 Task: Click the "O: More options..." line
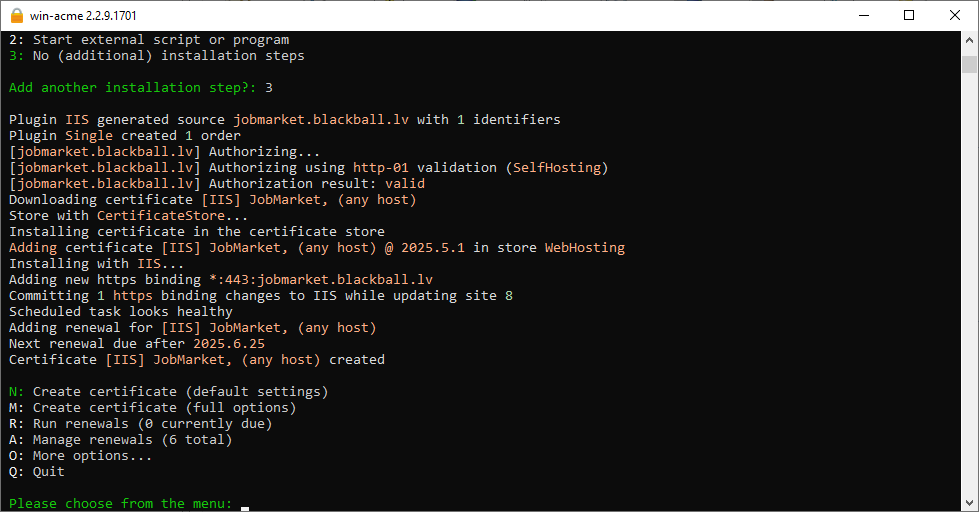(x=81, y=456)
